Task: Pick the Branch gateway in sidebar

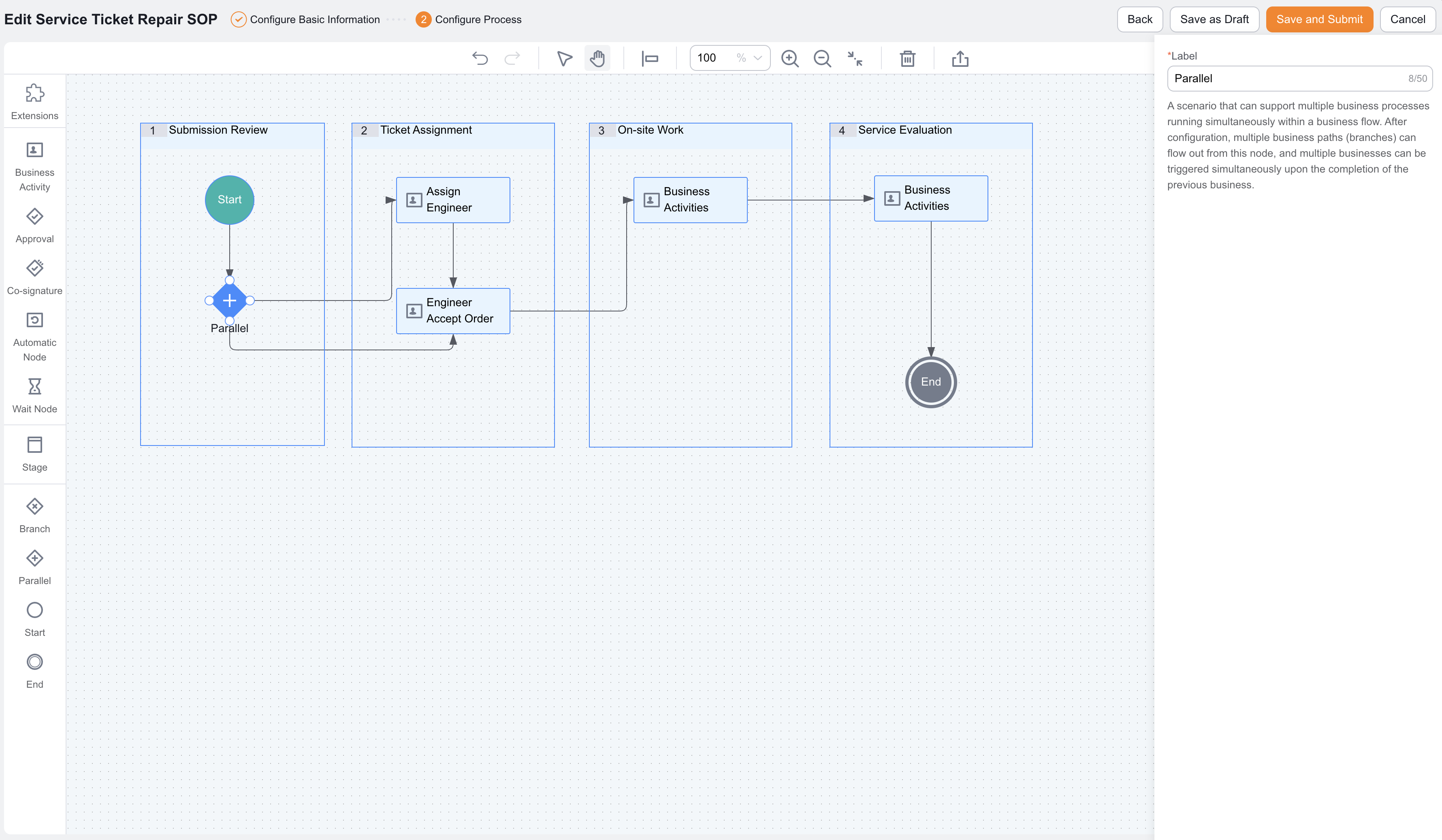Action: click(x=34, y=516)
